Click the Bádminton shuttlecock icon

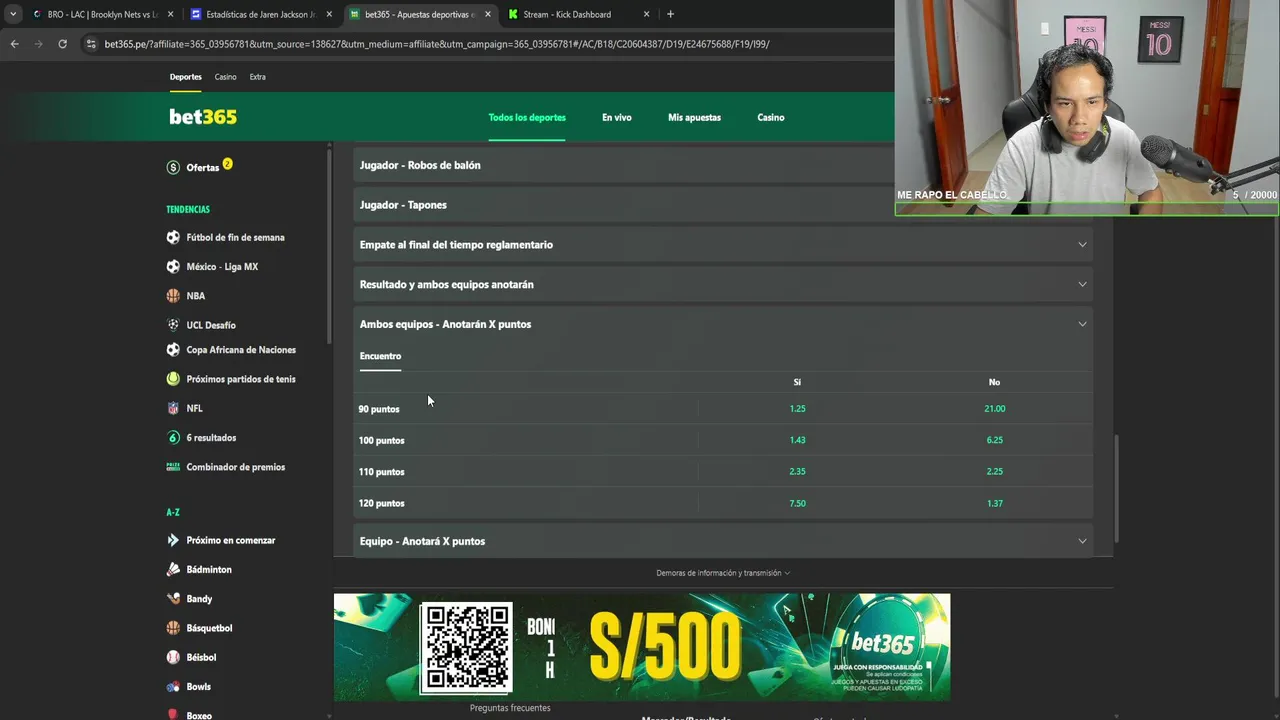(173, 569)
